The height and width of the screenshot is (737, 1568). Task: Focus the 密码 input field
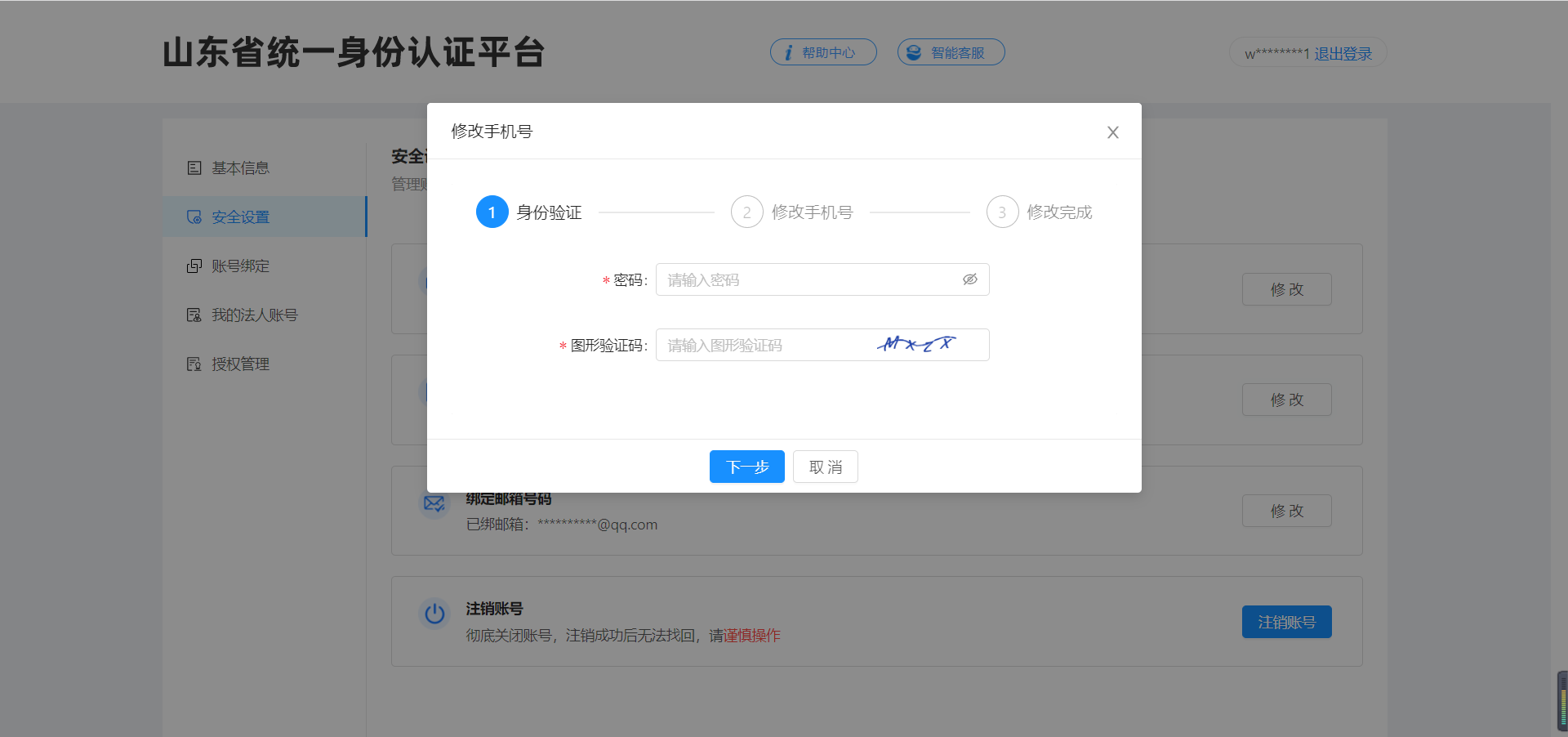808,279
